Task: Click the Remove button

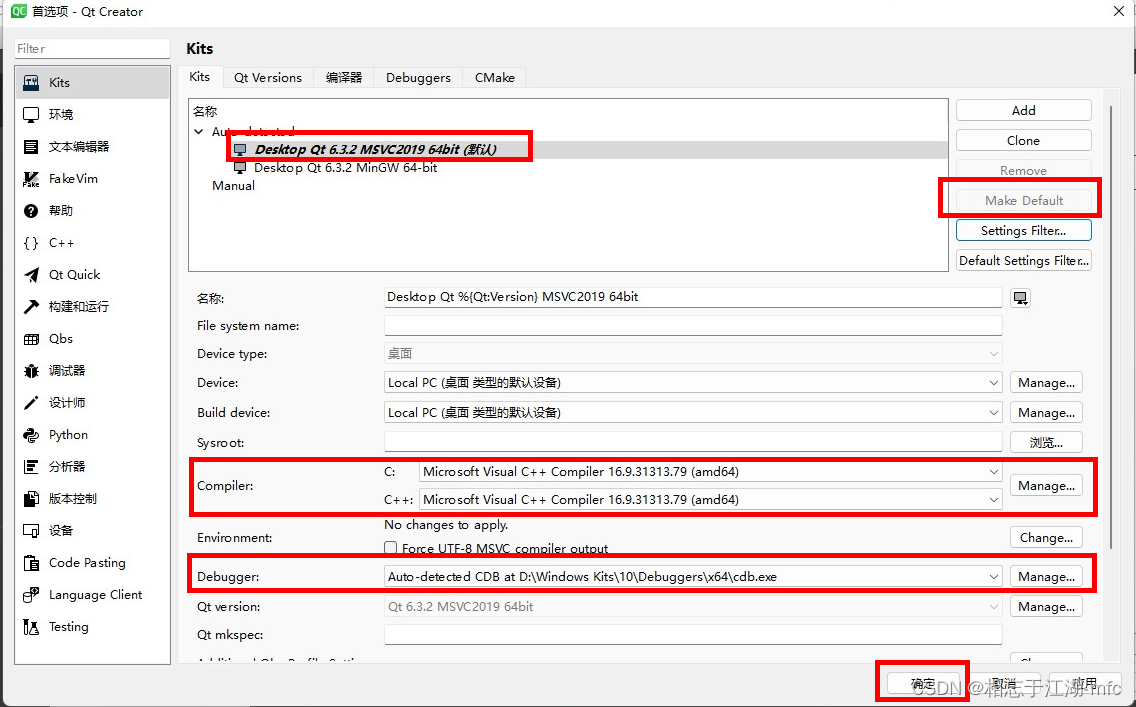Action: tap(1024, 170)
